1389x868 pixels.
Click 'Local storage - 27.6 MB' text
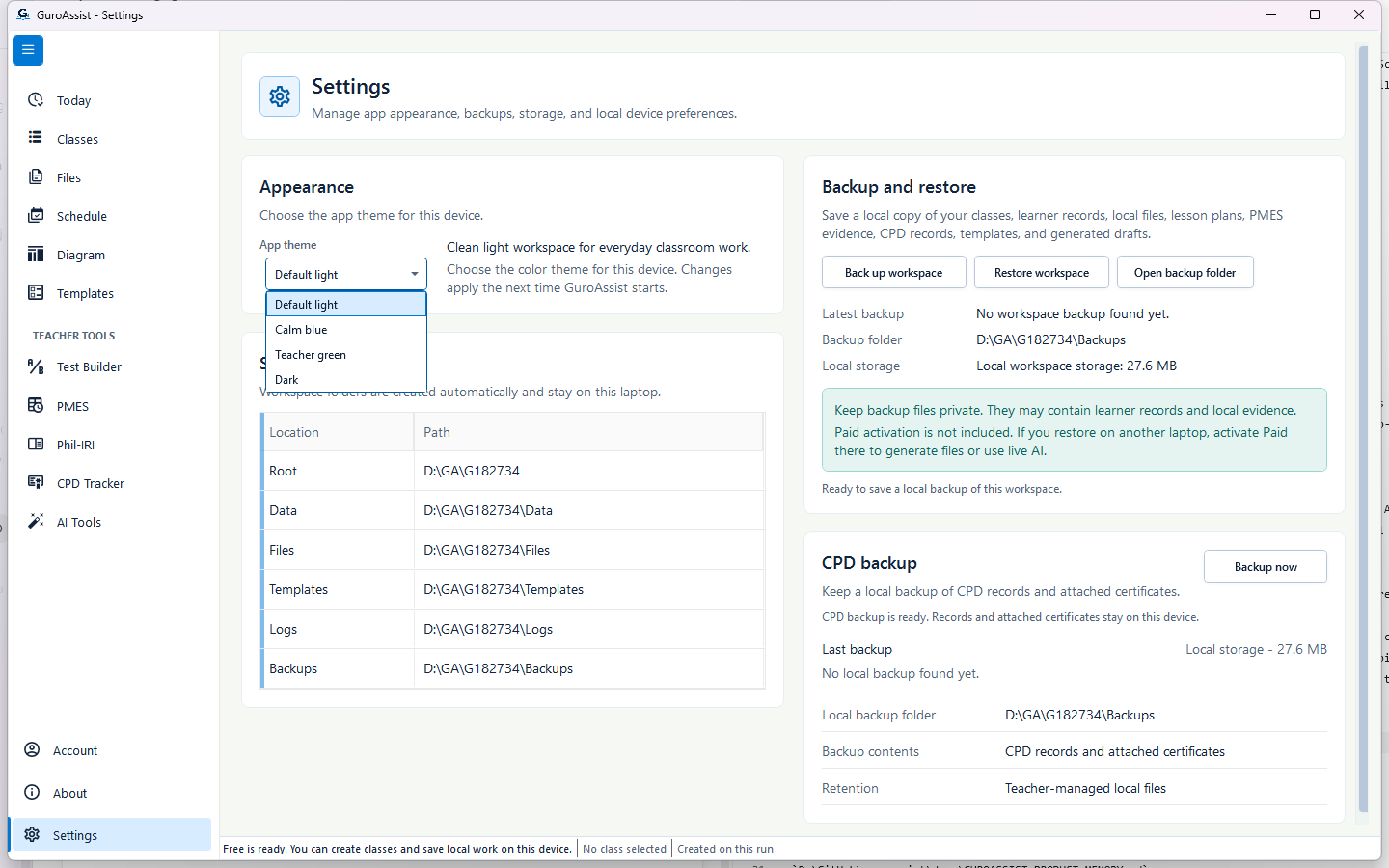click(1256, 649)
